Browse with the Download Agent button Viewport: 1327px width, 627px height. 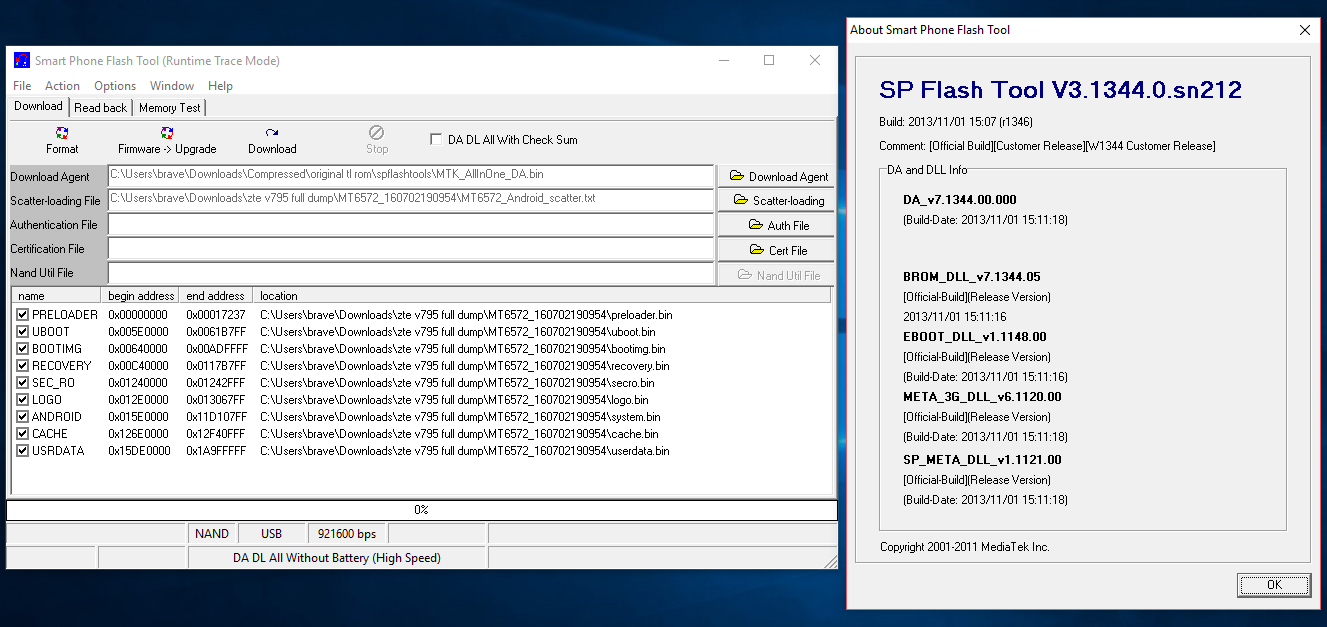pos(776,176)
